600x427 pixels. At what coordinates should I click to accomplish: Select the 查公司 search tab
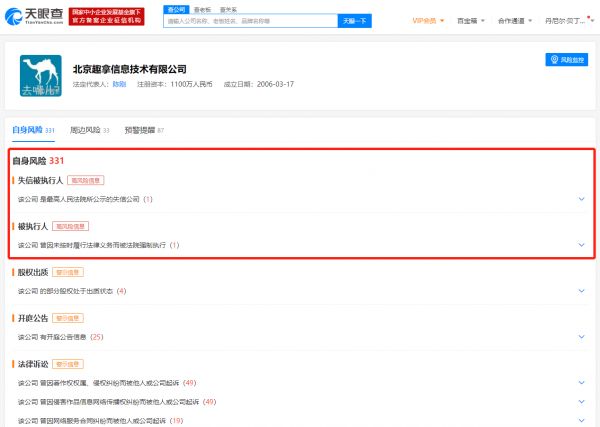tap(176, 8)
